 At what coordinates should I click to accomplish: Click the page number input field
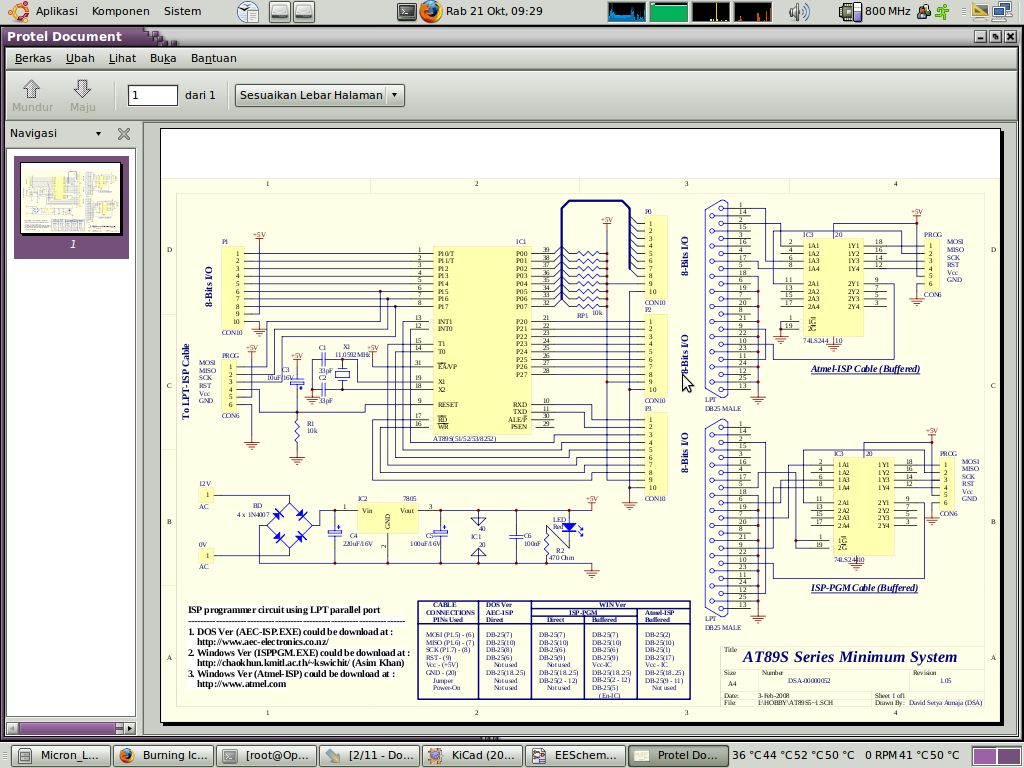pos(152,95)
